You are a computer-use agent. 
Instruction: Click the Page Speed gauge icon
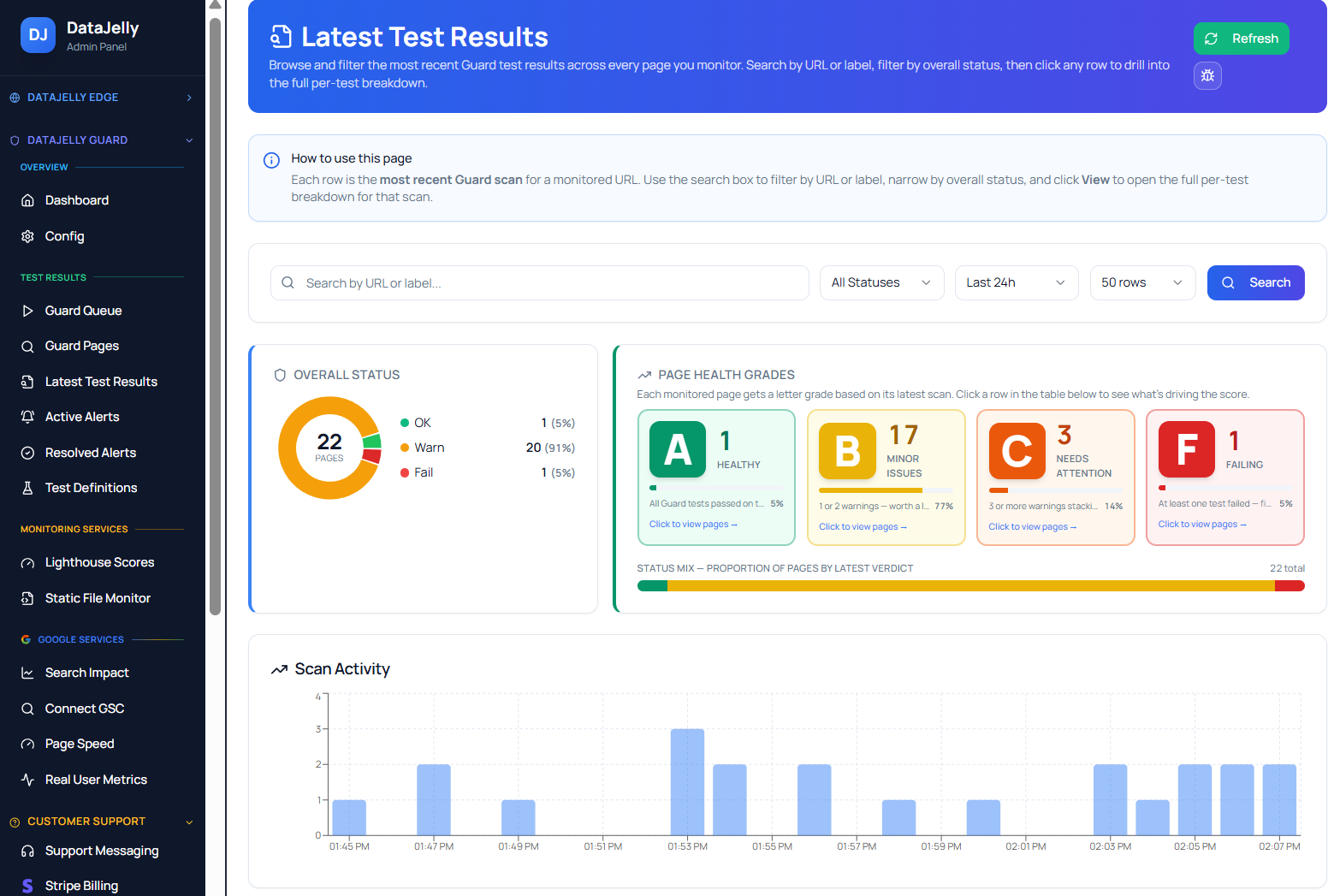point(27,744)
